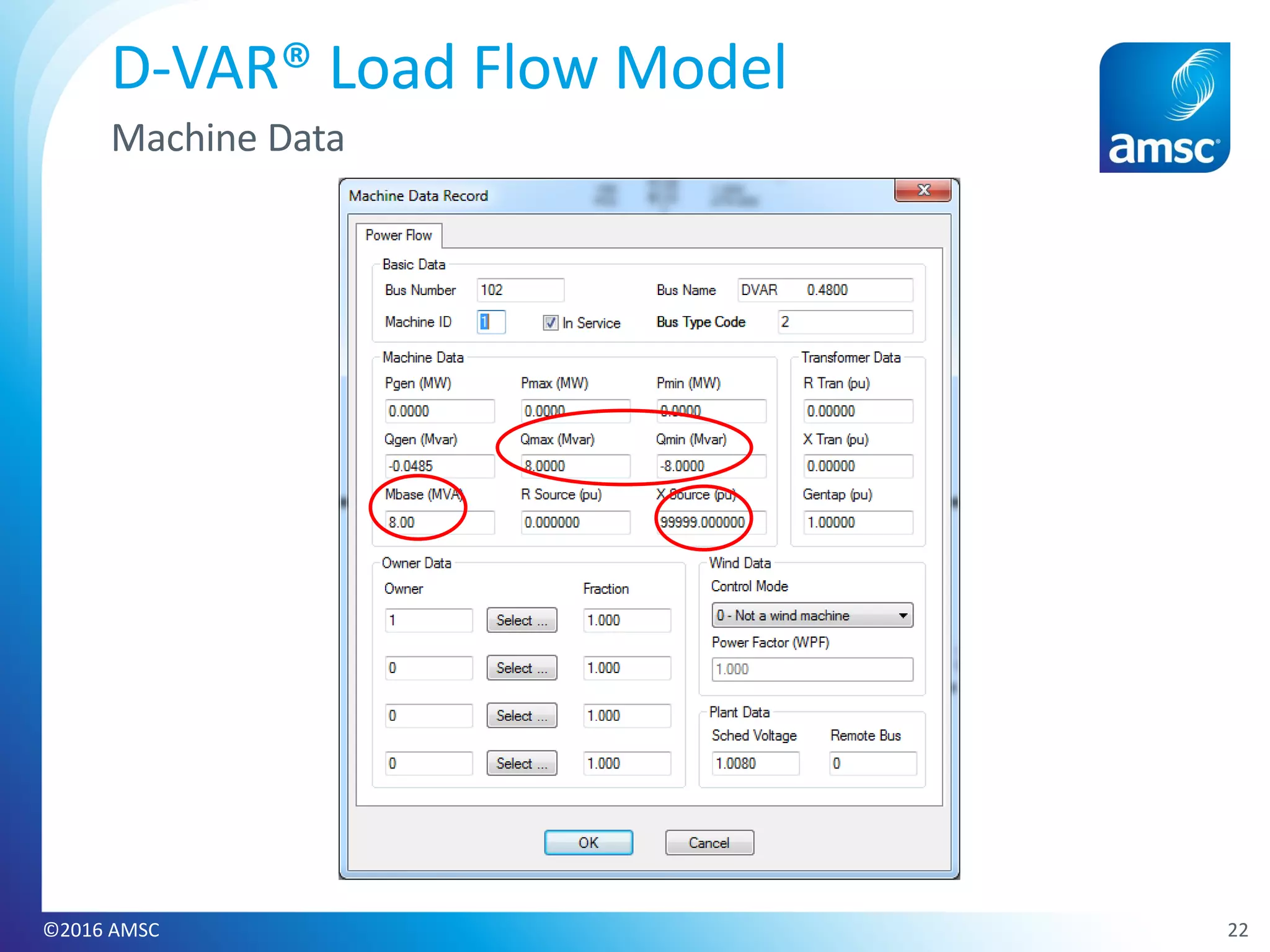Close the Machine Data Record dialog
Screen dimensions: 1270x952
(x=923, y=190)
